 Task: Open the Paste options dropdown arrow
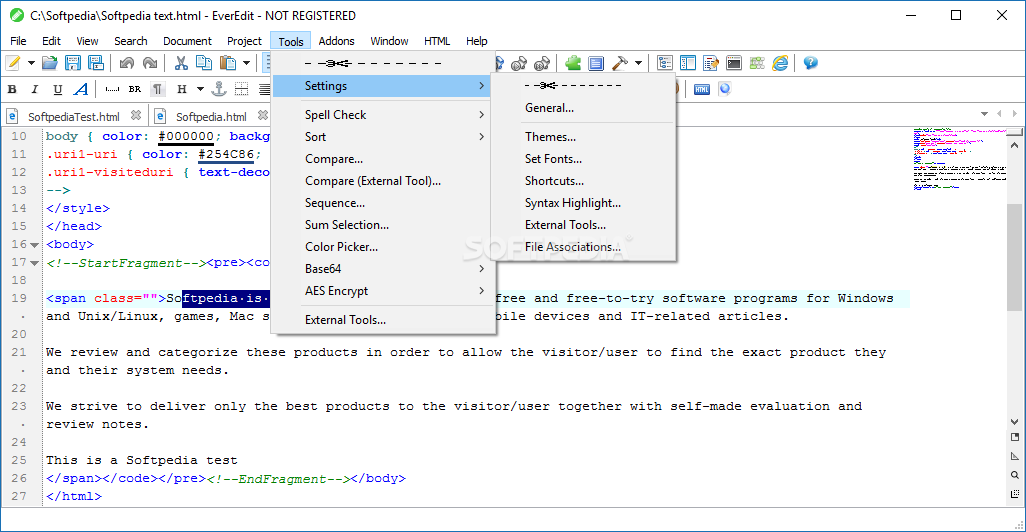click(246, 63)
